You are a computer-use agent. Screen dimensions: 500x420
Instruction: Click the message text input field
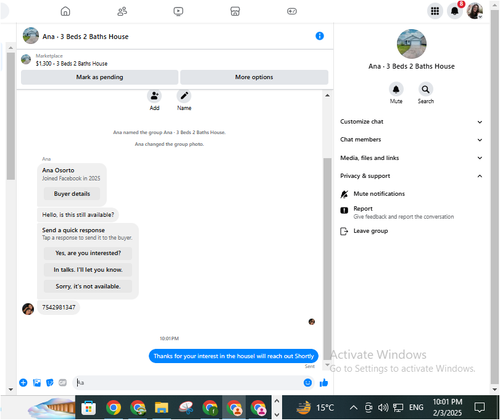point(188,383)
